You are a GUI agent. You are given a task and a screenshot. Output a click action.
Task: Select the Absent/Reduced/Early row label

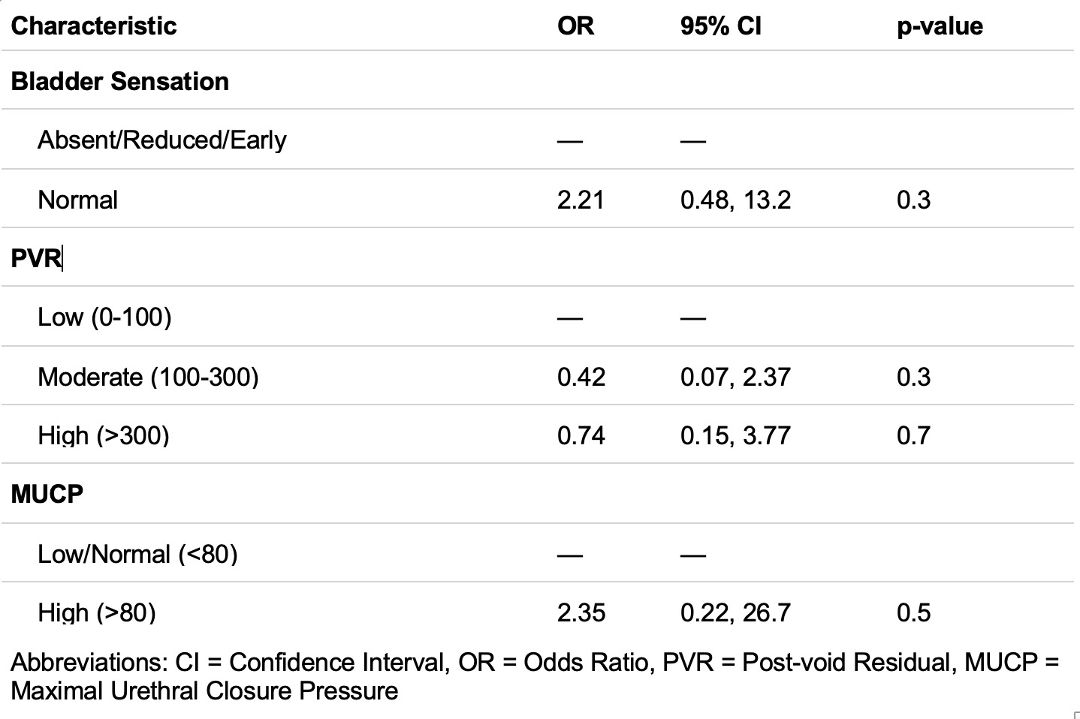(x=162, y=140)
